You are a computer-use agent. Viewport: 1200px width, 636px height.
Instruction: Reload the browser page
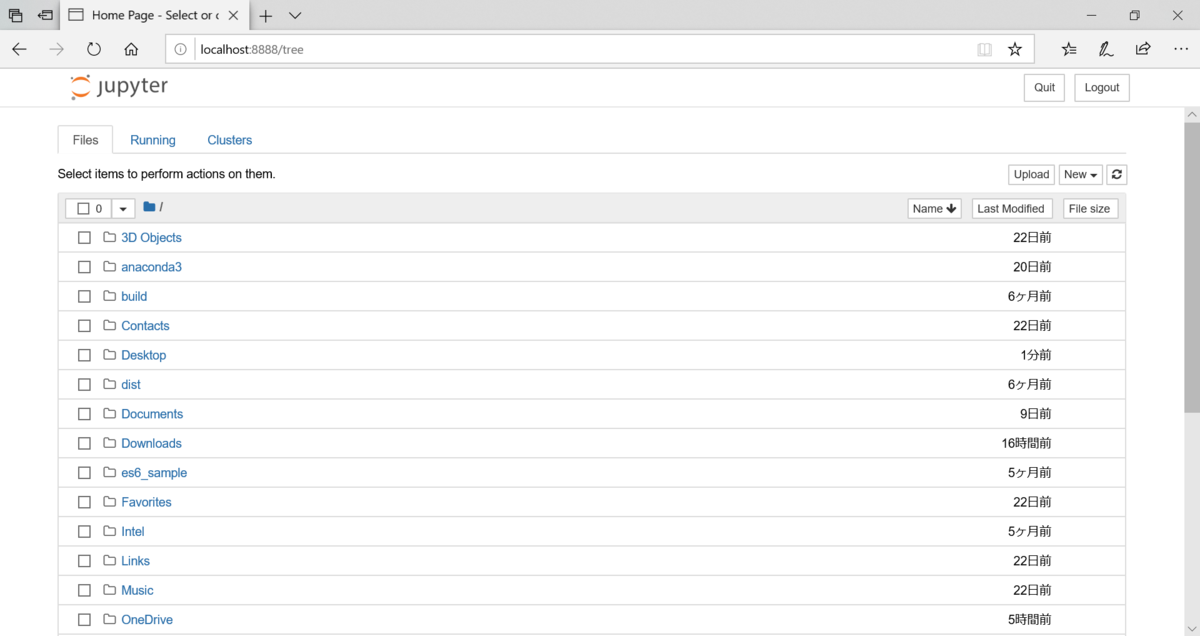click(x=94, y=49)
